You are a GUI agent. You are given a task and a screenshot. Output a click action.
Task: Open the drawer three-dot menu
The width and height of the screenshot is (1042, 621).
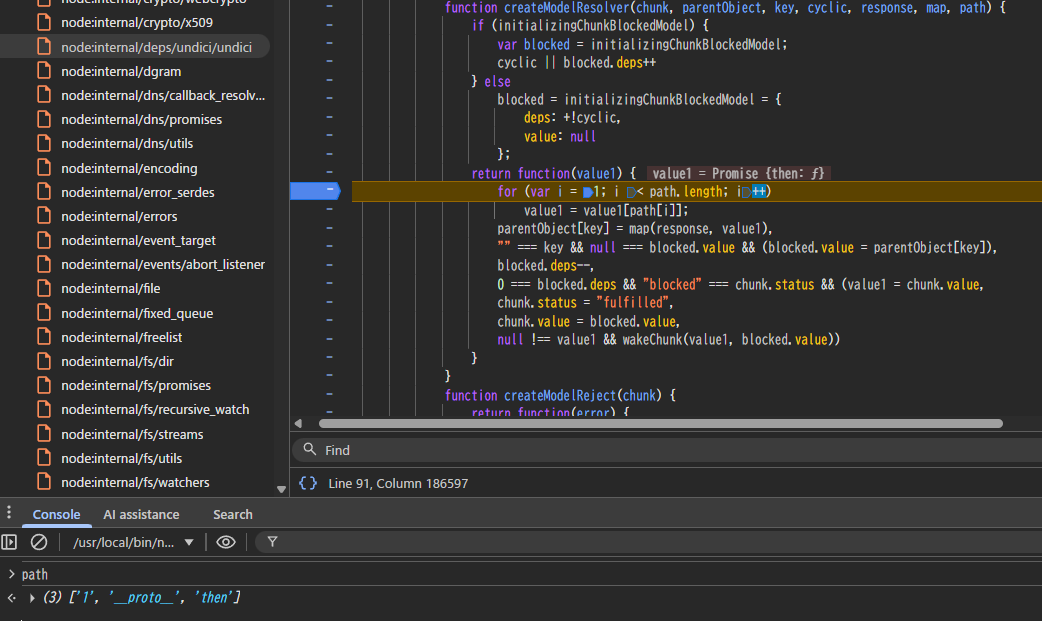click(9, 513)
